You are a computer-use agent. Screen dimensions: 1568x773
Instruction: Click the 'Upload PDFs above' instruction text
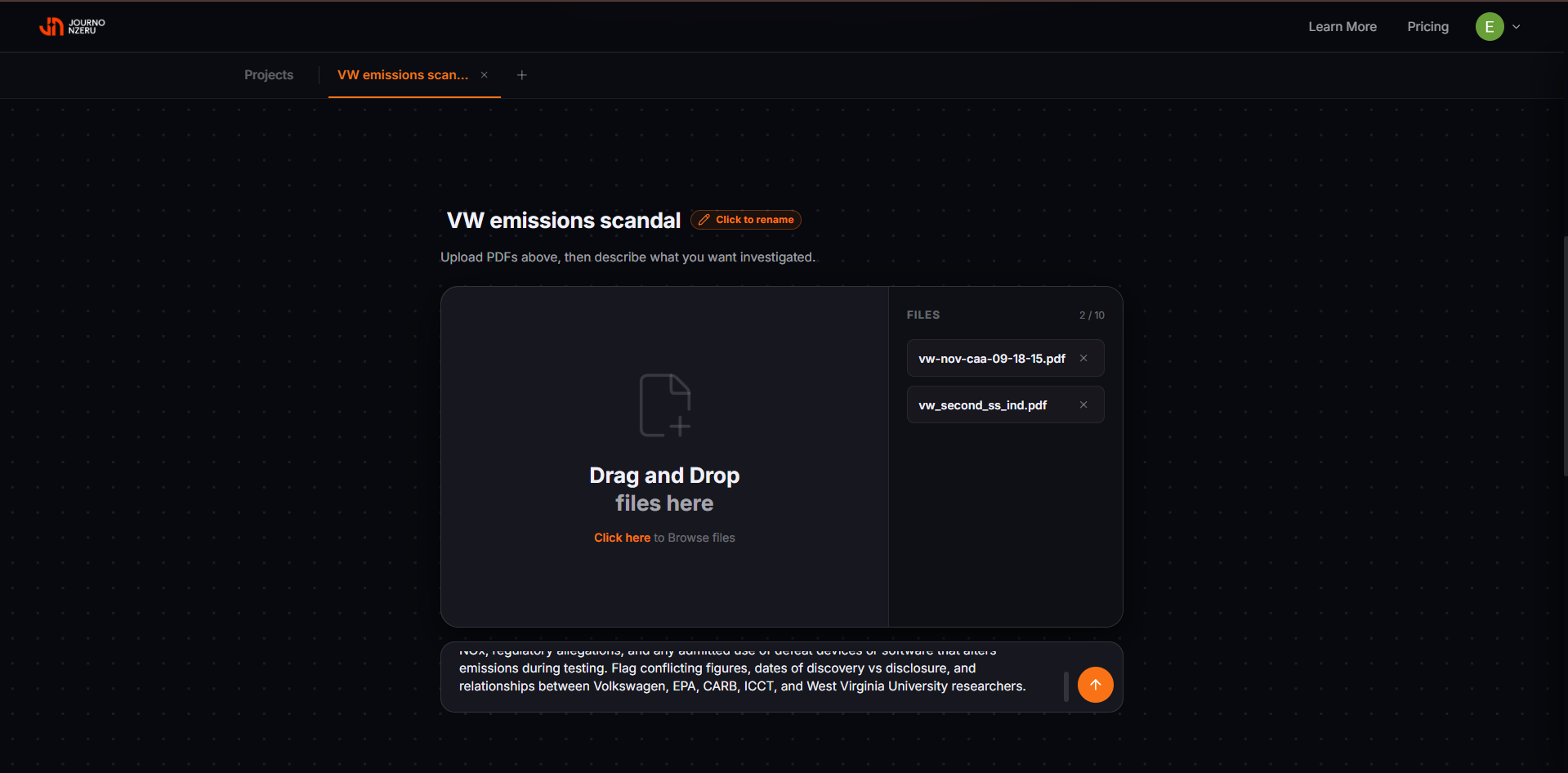point(628,257)
